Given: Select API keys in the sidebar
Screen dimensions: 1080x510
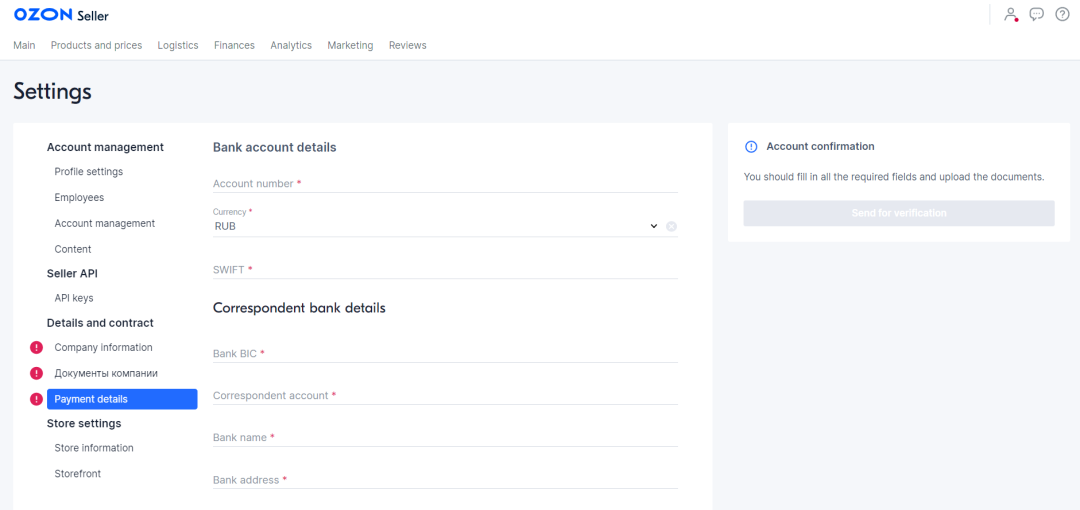Looking at the screenshot, I should click(74, 298).
